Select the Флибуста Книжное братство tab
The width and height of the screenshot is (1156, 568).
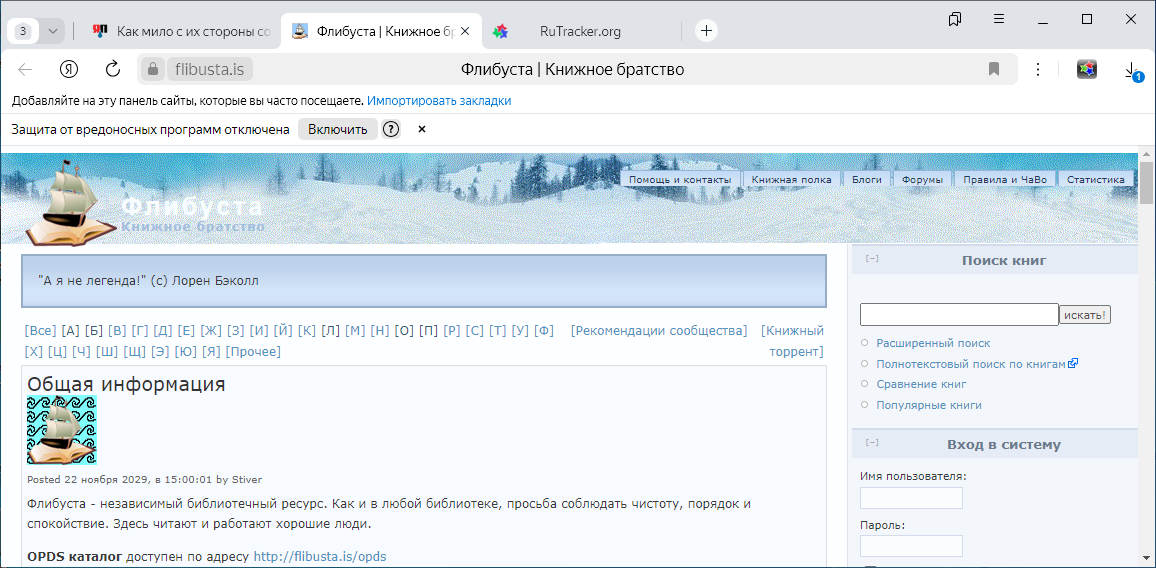coord(382,31)
